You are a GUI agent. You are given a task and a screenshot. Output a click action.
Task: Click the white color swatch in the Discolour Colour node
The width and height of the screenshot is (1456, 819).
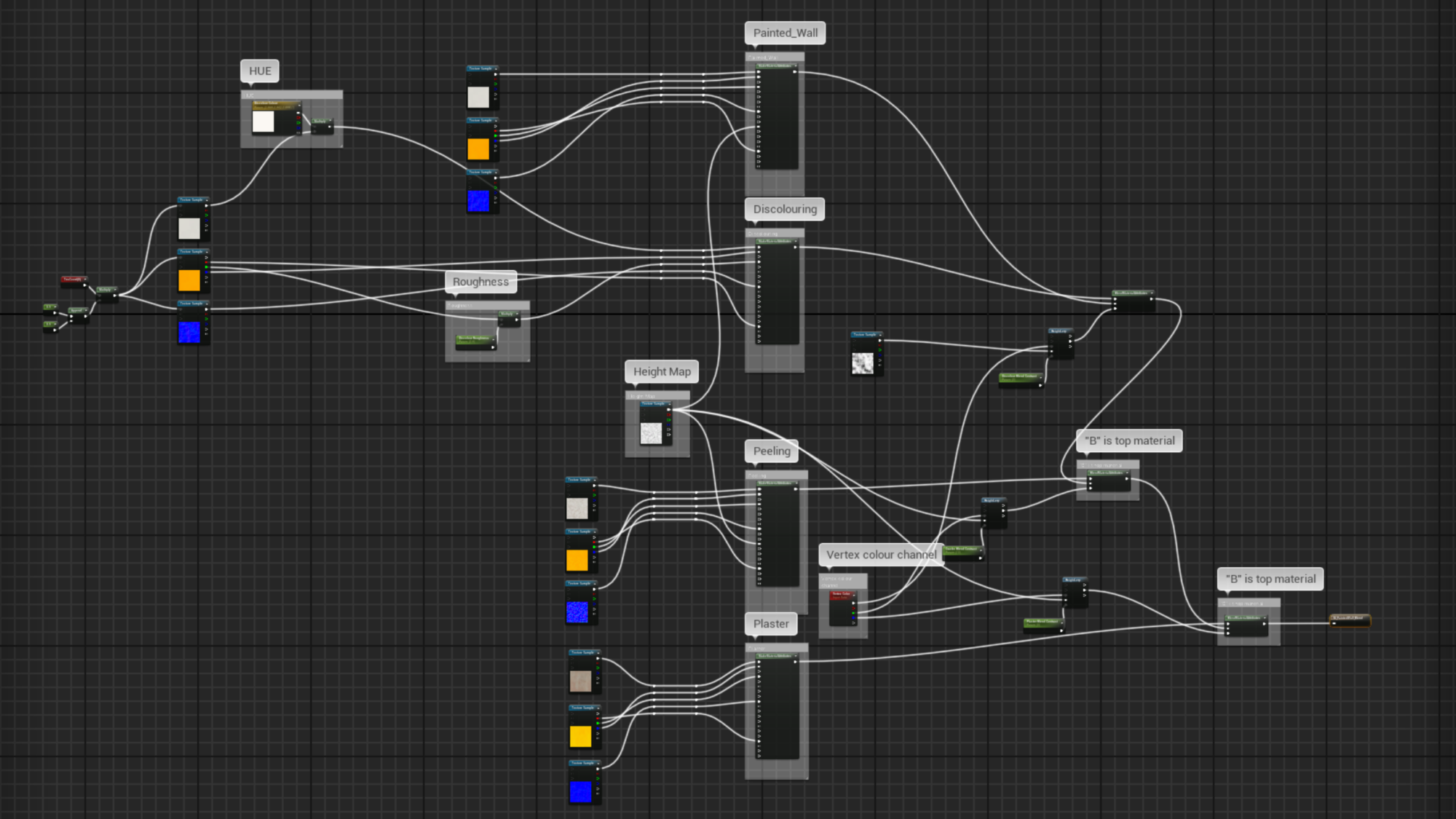(264, 122)
